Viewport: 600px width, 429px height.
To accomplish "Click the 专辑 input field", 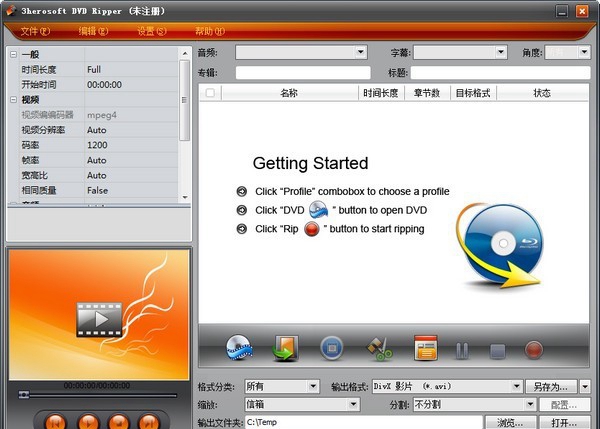I will point(303,73).
